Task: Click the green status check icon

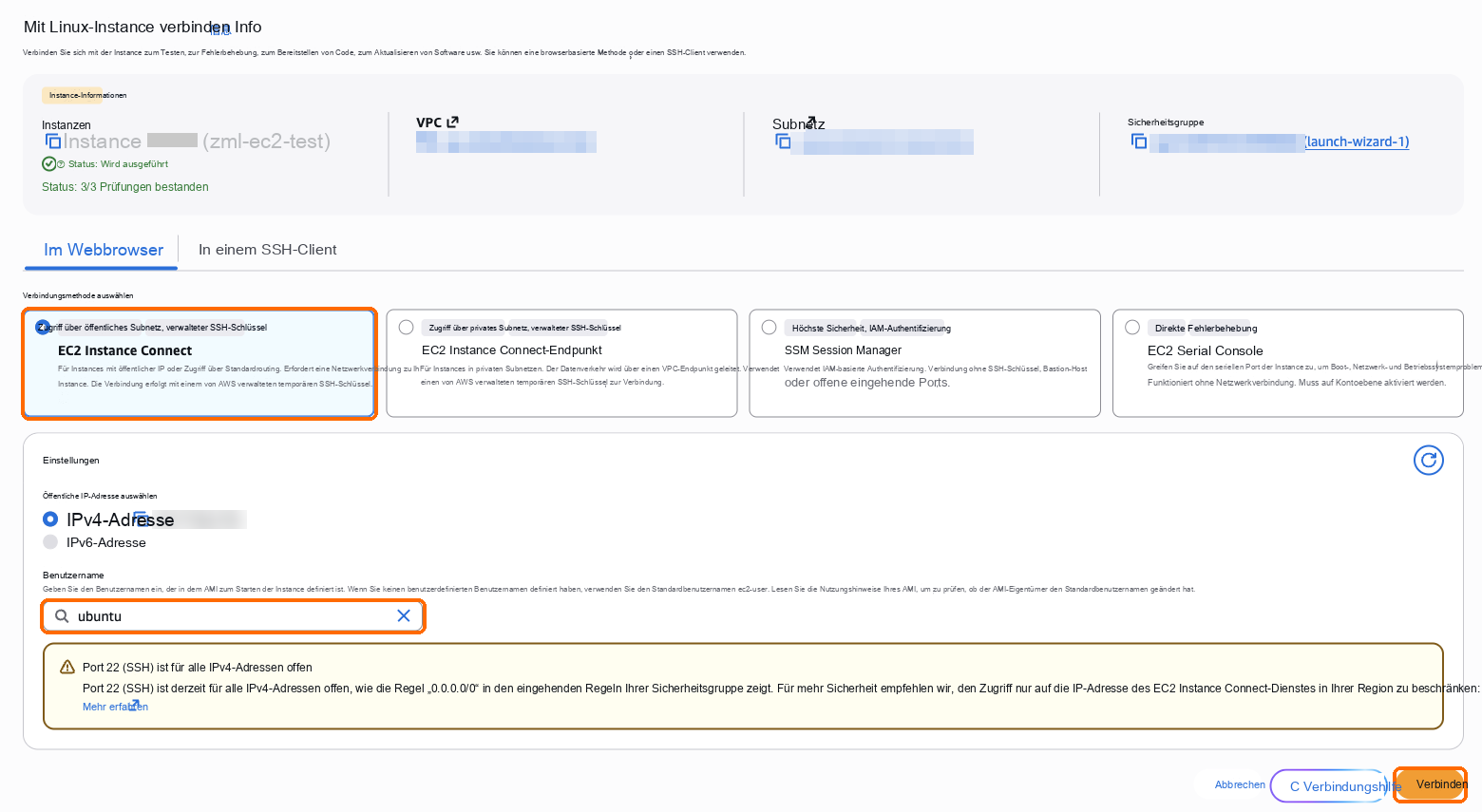Action: [49, 163]
